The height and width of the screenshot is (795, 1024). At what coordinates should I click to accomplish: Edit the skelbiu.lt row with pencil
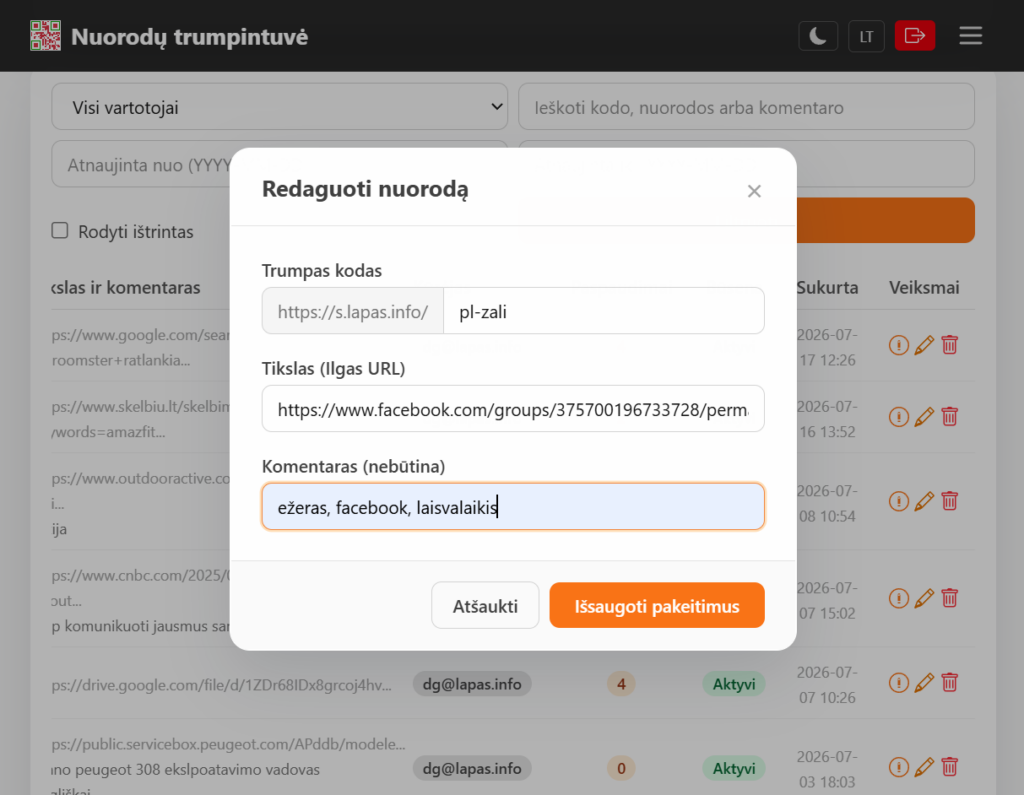pos(924,417)
